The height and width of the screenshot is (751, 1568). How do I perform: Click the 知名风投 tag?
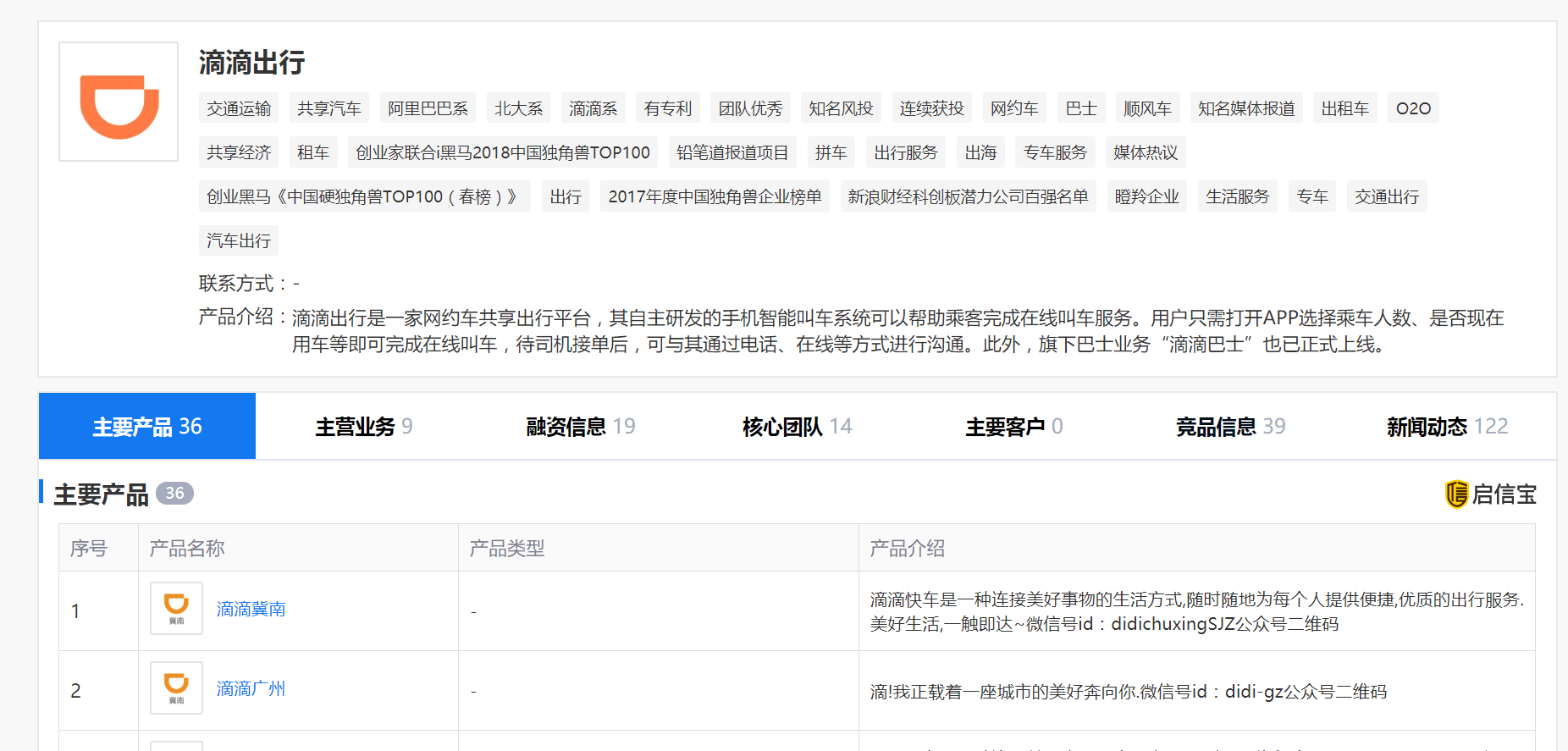point(841,108)
